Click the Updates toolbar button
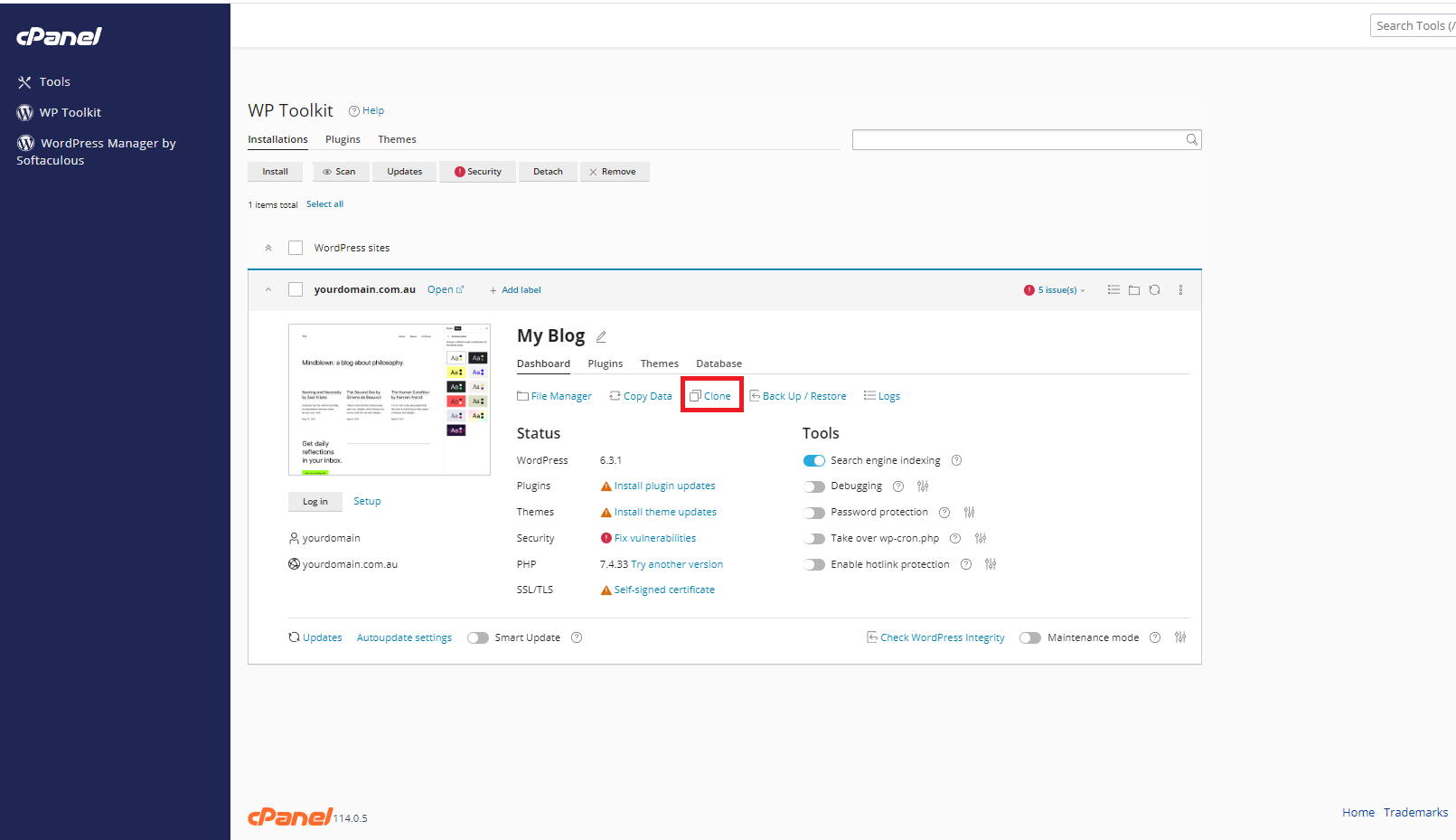1456x840 pixels. point(405,172)
